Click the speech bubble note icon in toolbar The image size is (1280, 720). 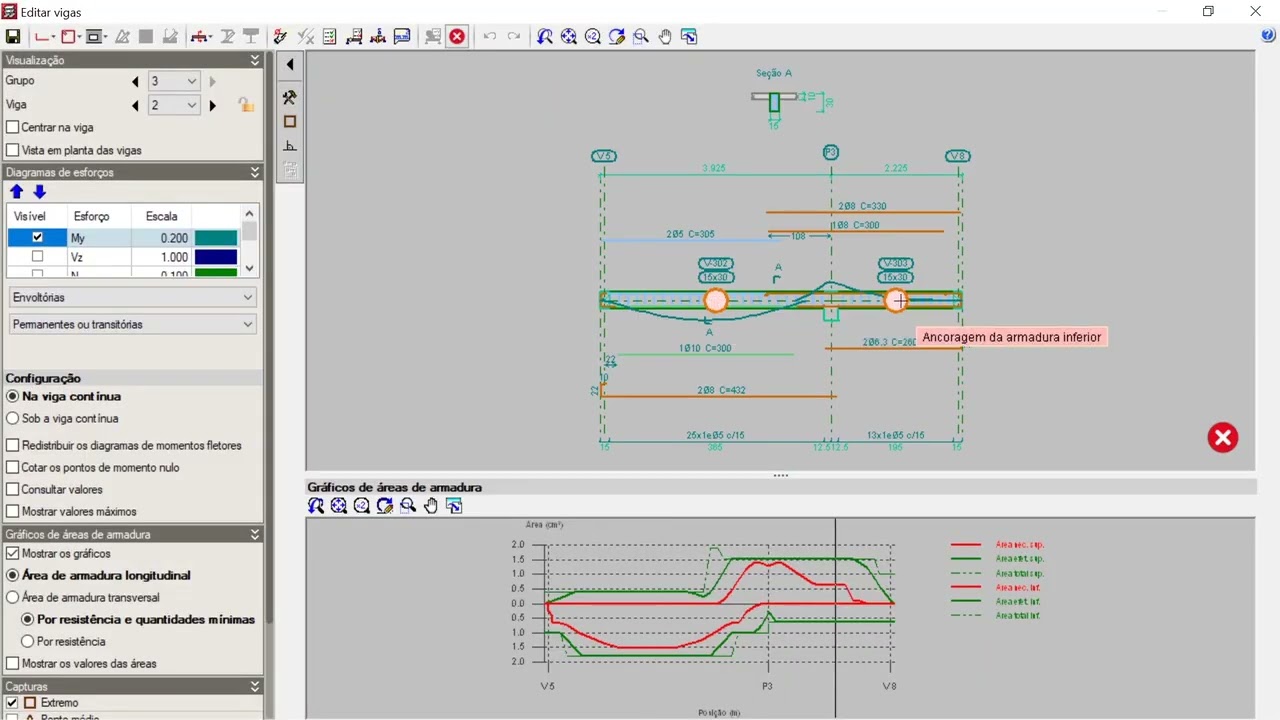pos(402,37)
